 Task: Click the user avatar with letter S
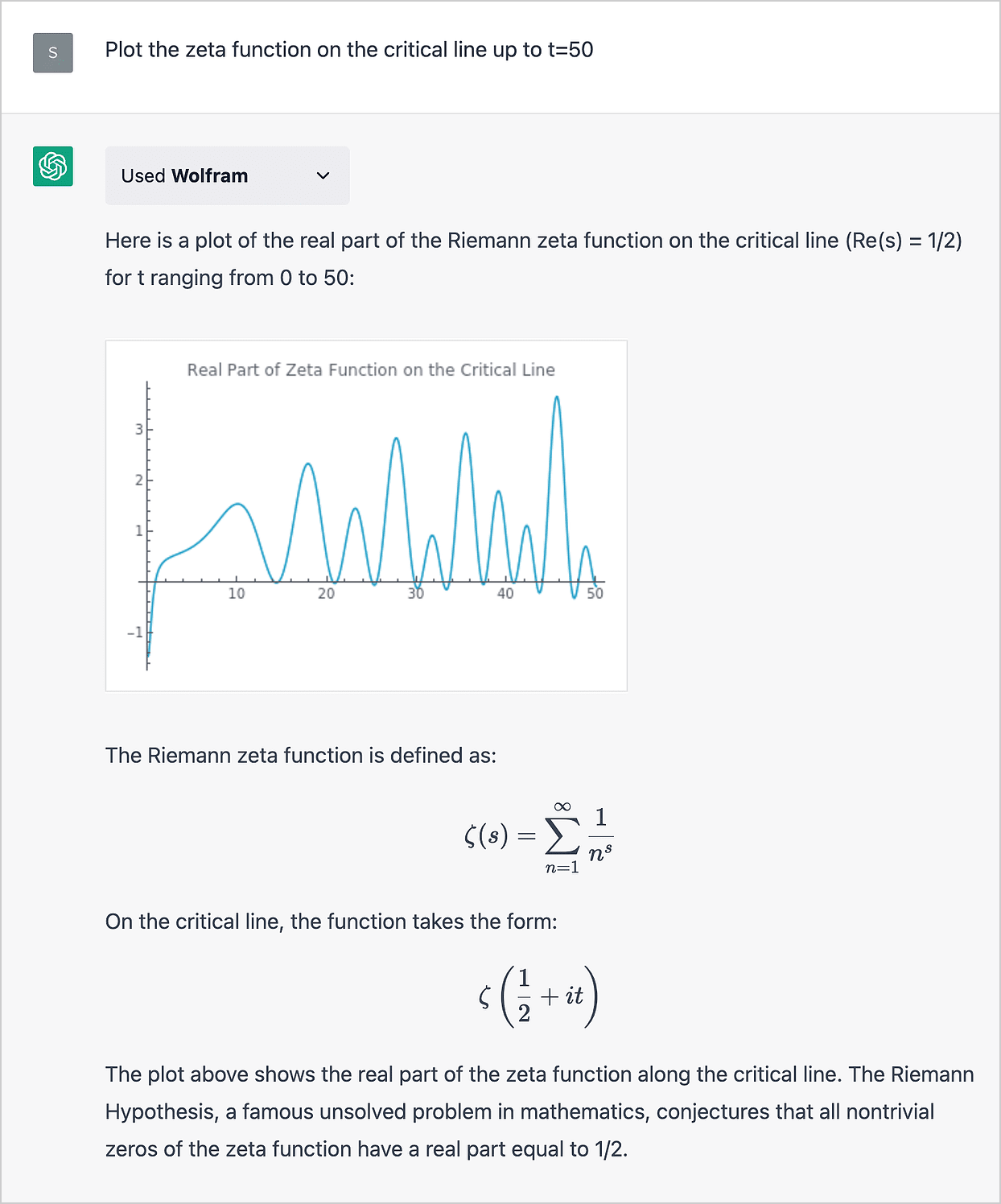click(x=53, y=53)
